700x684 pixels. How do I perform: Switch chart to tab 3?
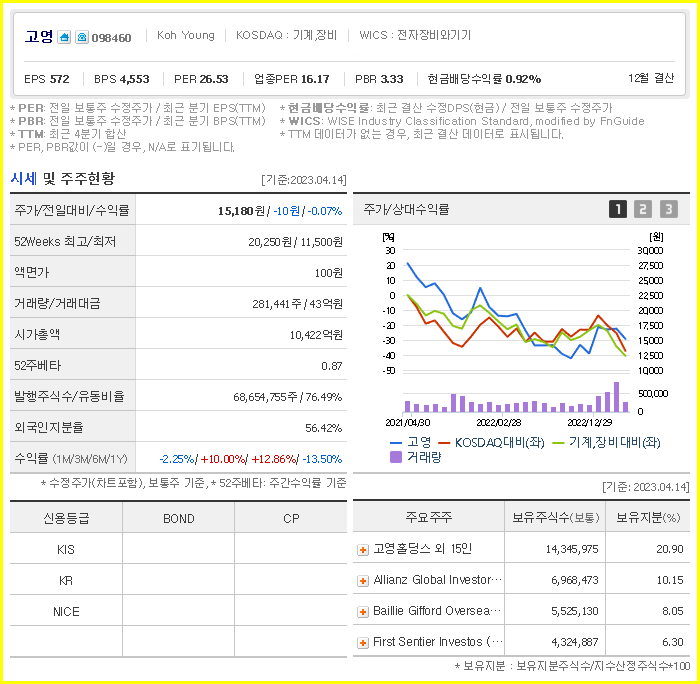(669, 209)
